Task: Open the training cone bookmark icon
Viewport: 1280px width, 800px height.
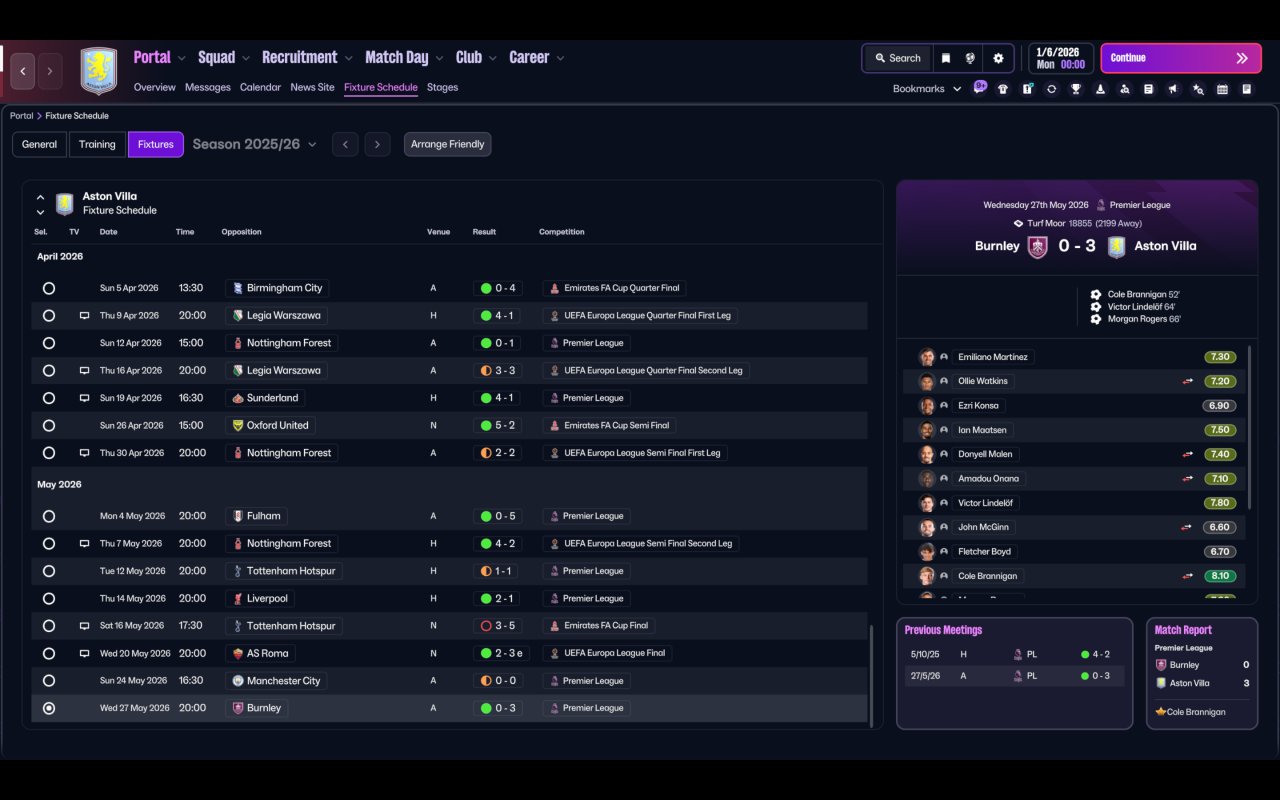Action: point(1100,89)
